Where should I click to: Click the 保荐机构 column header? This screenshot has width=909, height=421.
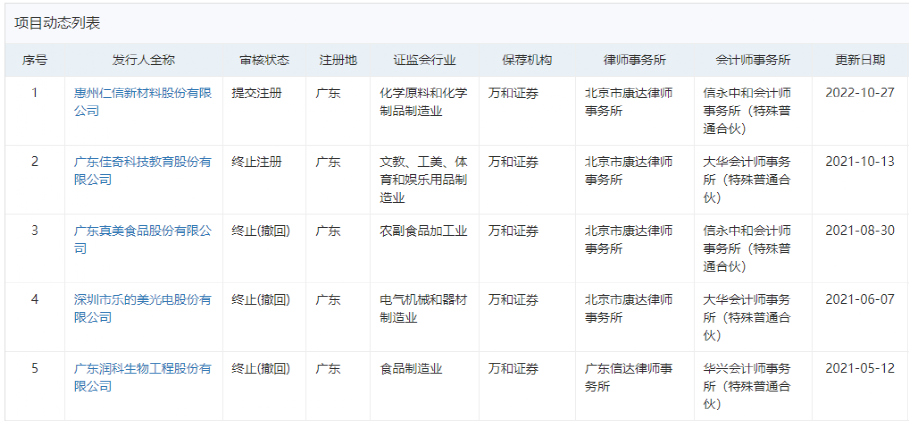click(x=527, y=60)
